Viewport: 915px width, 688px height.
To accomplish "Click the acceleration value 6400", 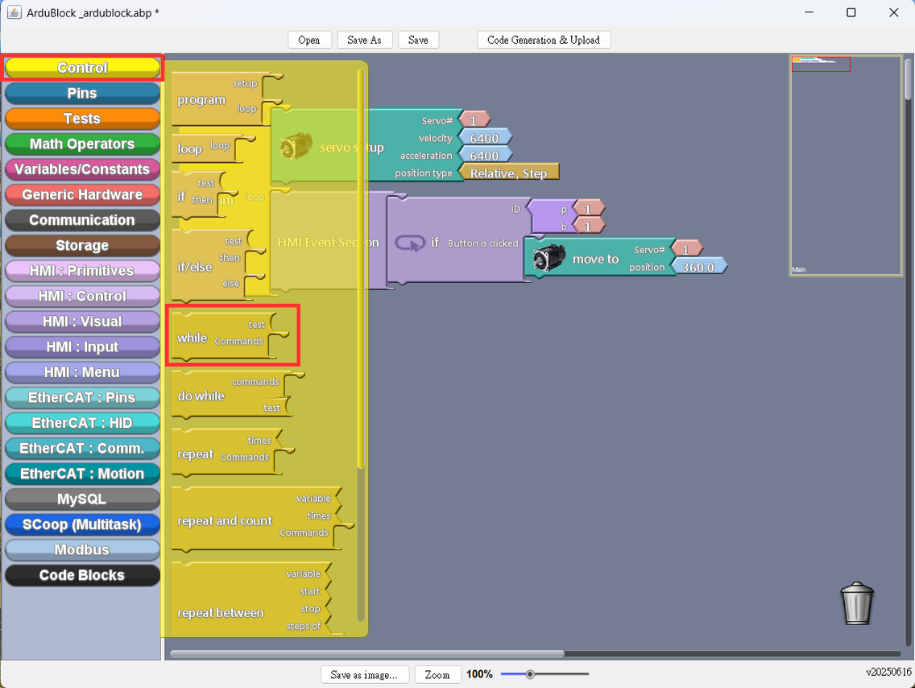I will tap(484, 156).
